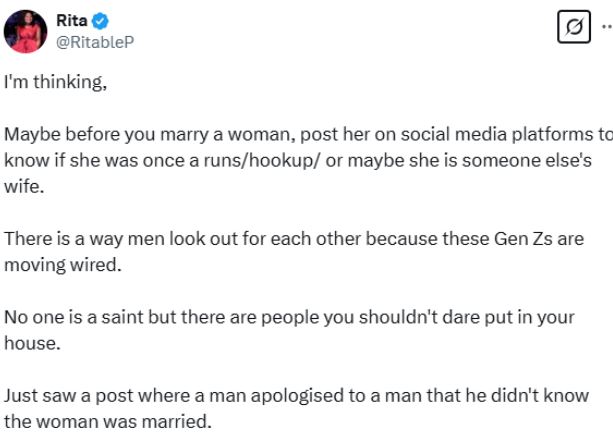Click the "I'm thinking," opening line
The width and height of the screenshot is (613, 433).
coord(55,83)
